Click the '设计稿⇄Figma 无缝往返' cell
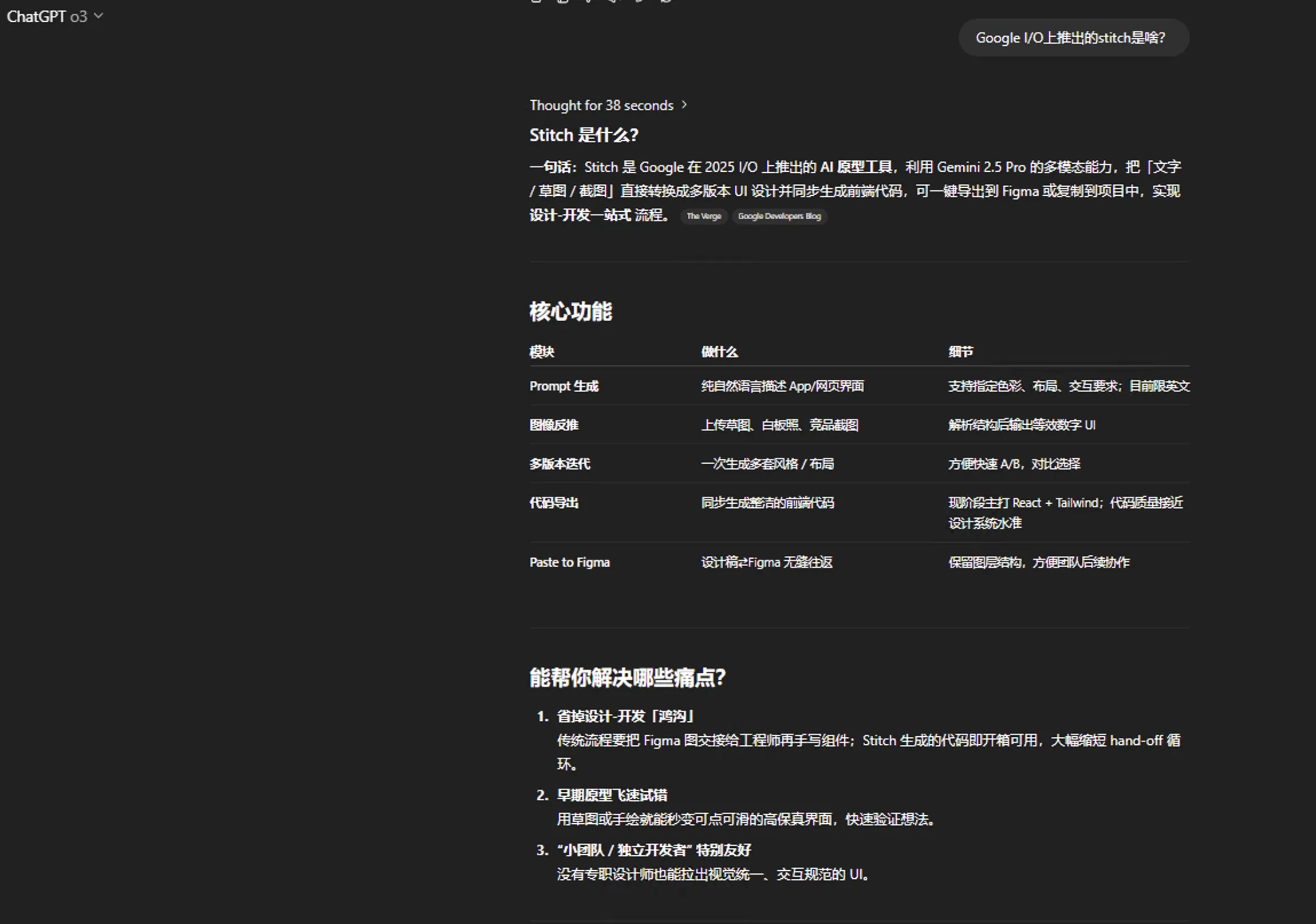The width and height of the screenshot is (1316, 924). point(766,563)
